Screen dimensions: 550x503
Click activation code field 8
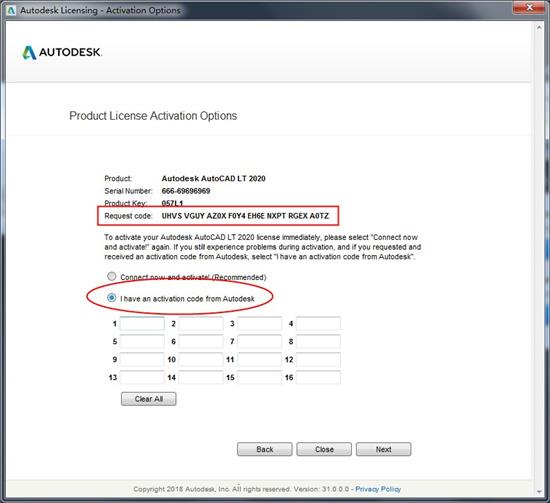[x=318, y=341]
